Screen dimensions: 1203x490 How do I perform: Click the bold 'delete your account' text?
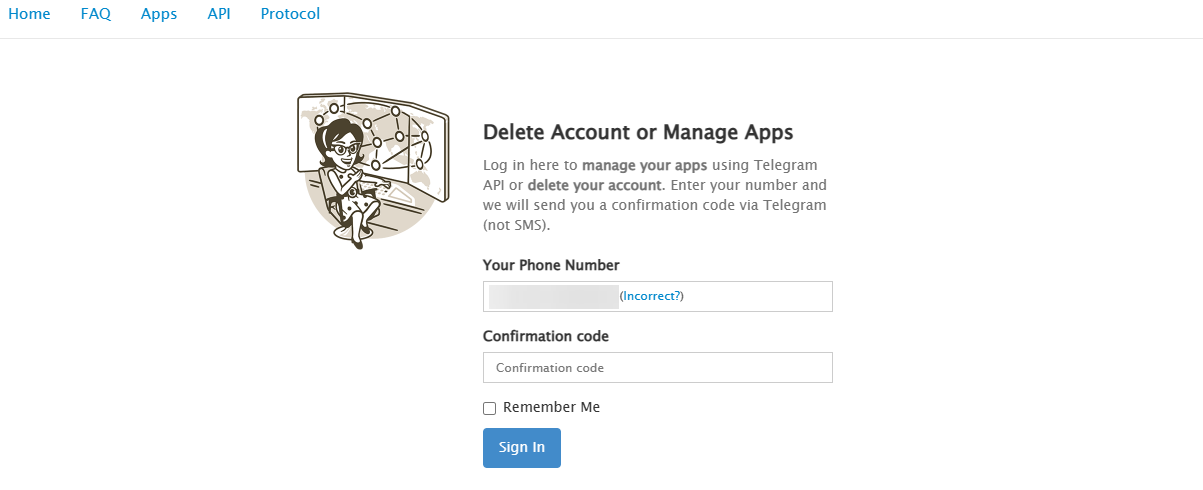point(594,186)
